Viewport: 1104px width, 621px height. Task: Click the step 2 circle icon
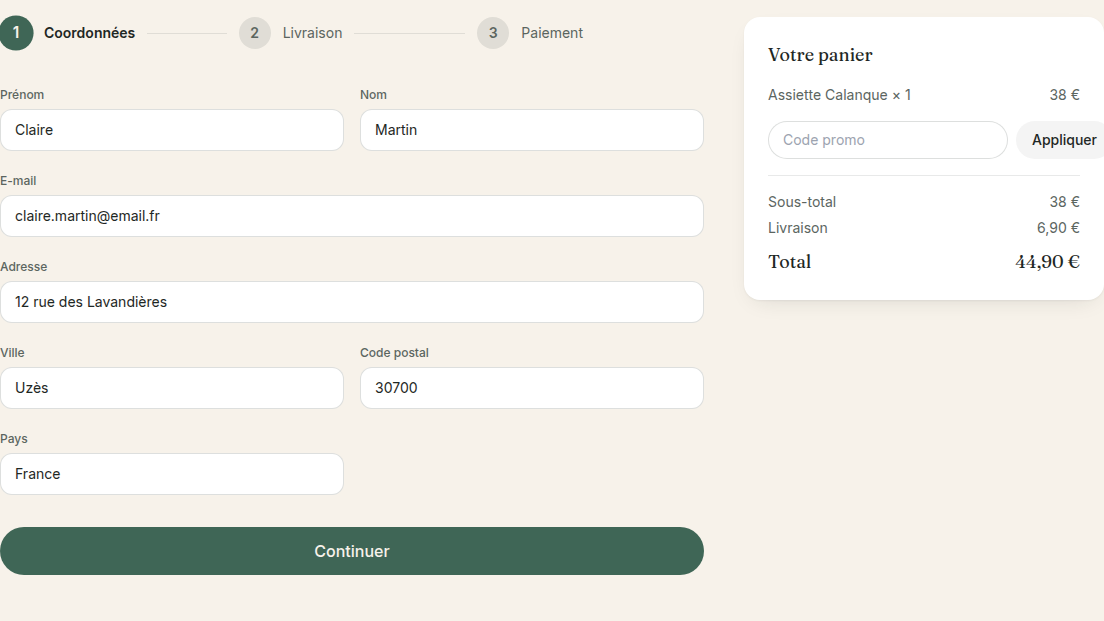click(255, 33)
